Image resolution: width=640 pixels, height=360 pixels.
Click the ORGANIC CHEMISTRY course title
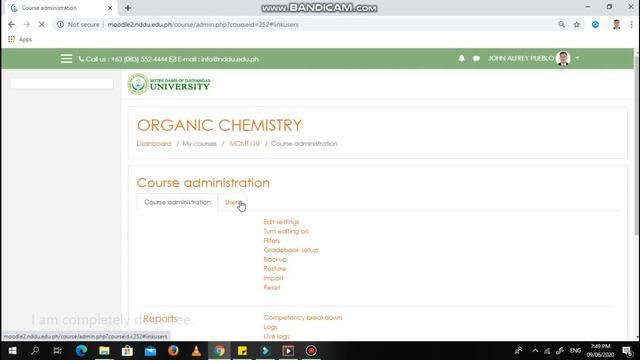pyautogui.click(x=219, y=125)
